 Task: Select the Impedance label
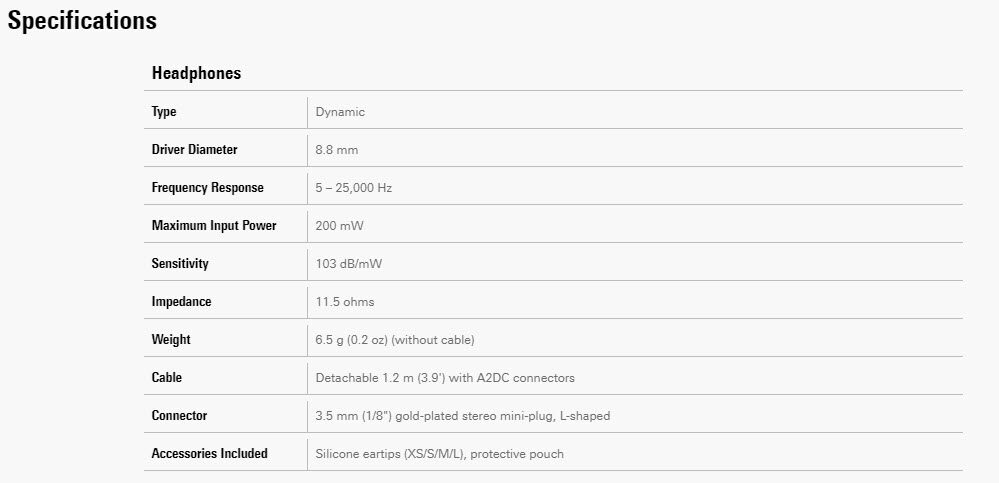[x=181, y=302]
